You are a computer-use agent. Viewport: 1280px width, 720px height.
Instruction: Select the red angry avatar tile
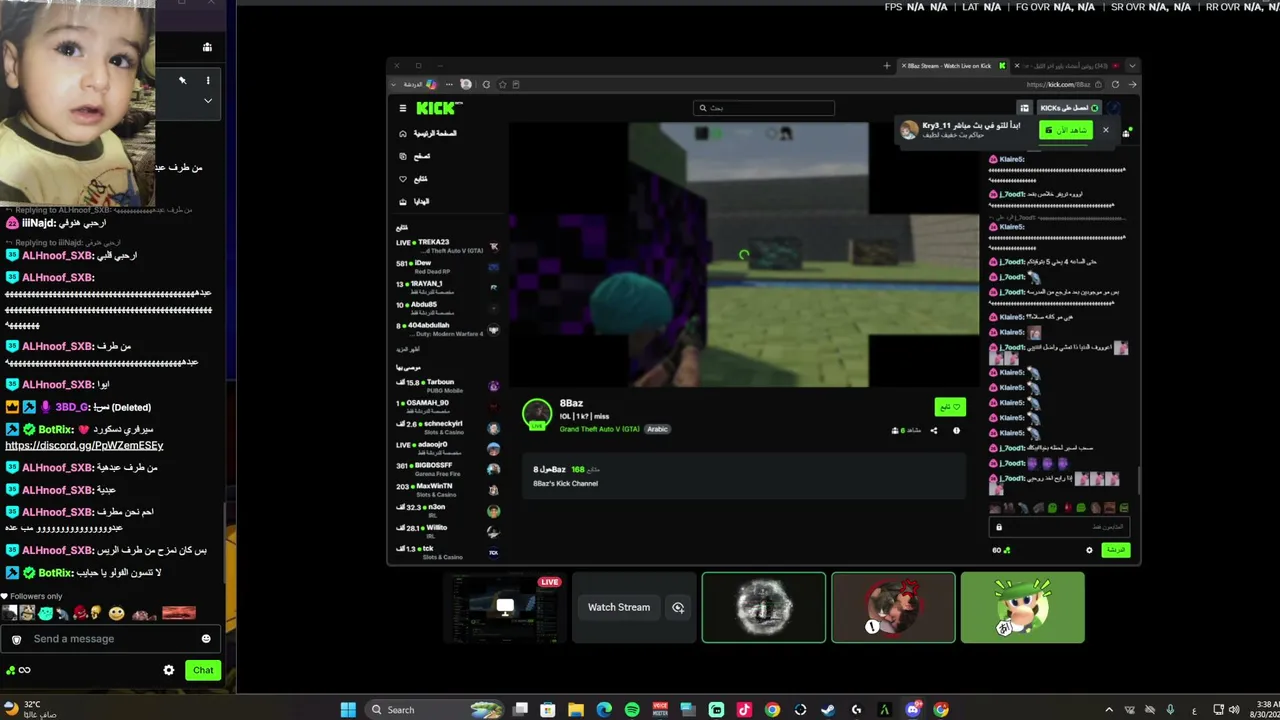(893, 607)
